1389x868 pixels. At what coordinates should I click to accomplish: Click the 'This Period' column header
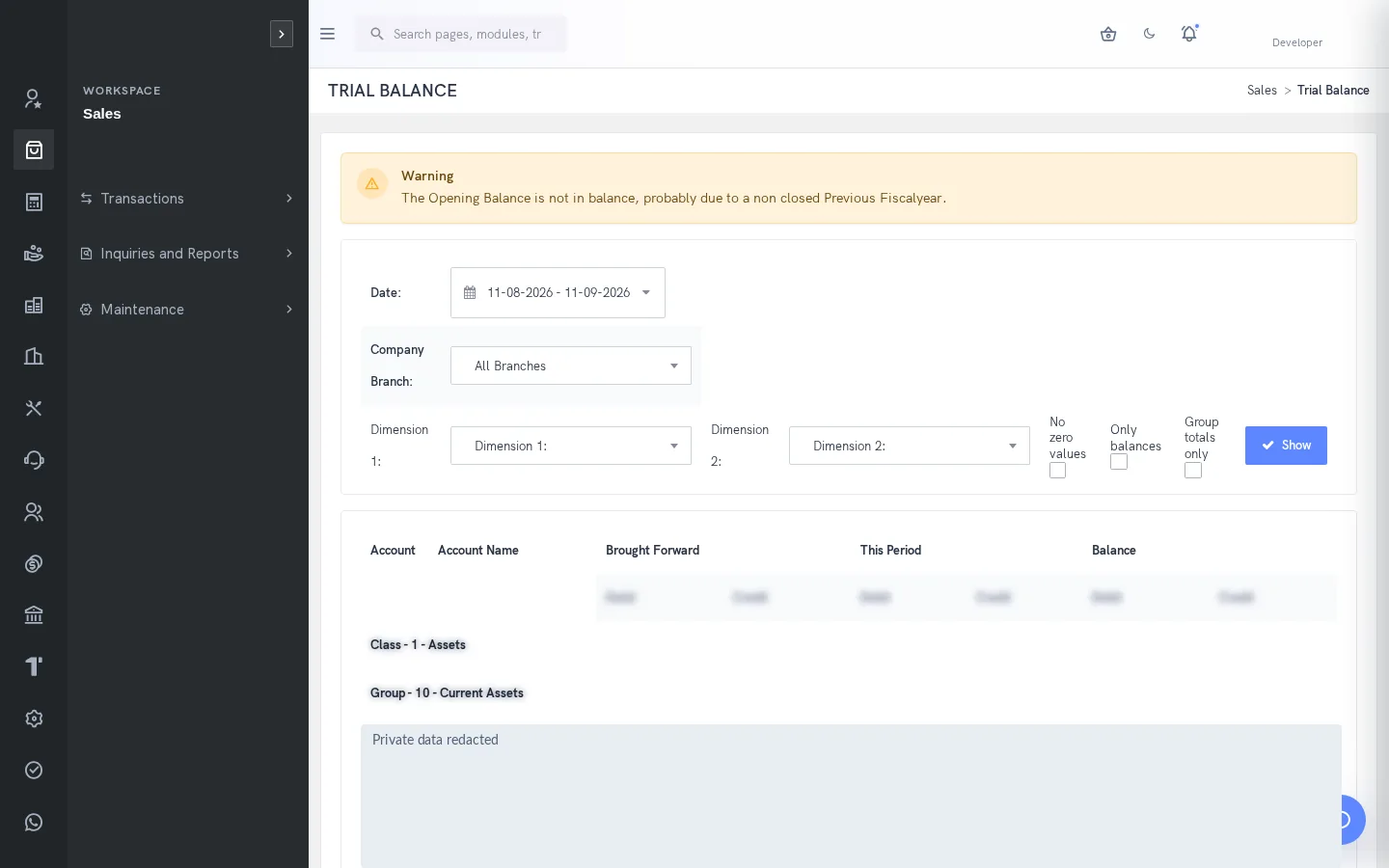890,551
